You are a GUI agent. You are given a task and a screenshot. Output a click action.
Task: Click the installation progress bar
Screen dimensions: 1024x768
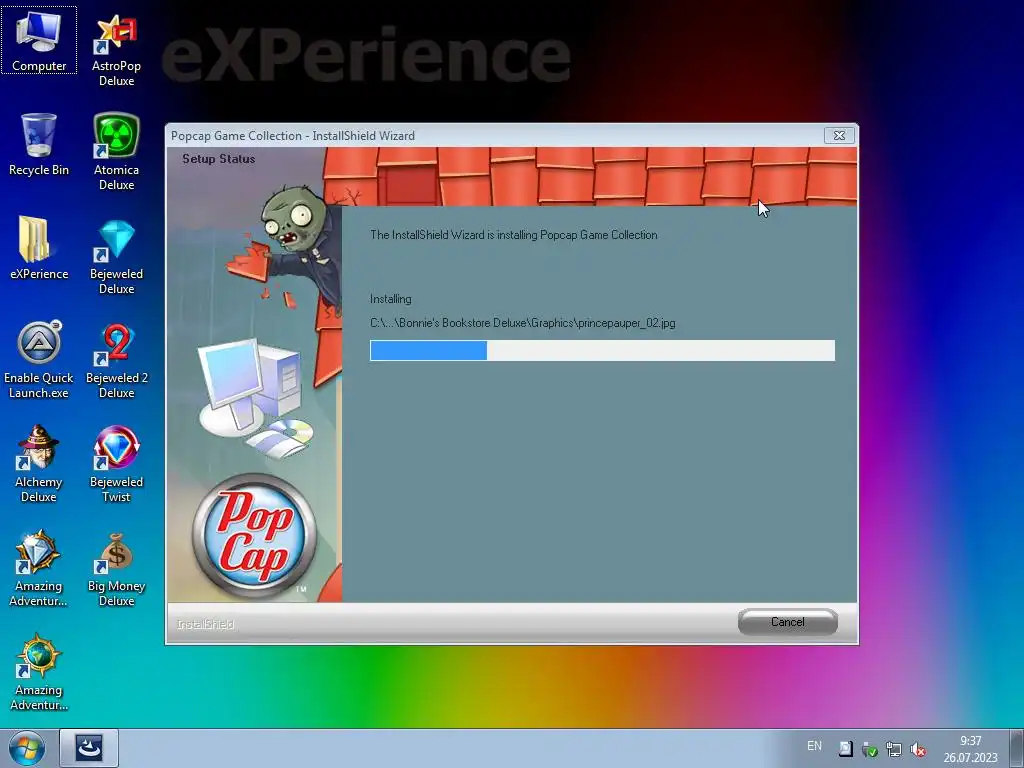(602, 350)
